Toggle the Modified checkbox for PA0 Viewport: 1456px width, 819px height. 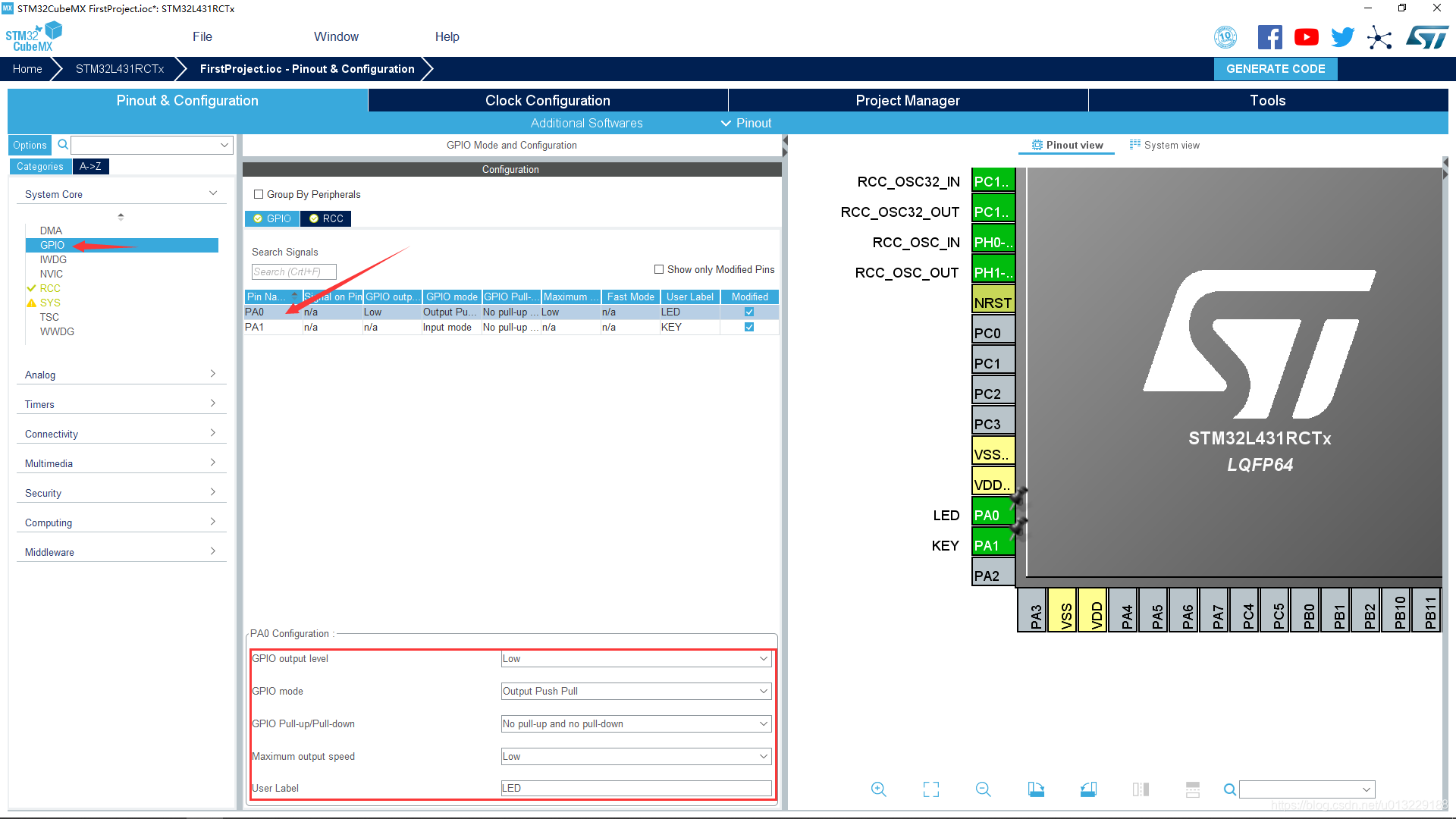tap(749, 312)
